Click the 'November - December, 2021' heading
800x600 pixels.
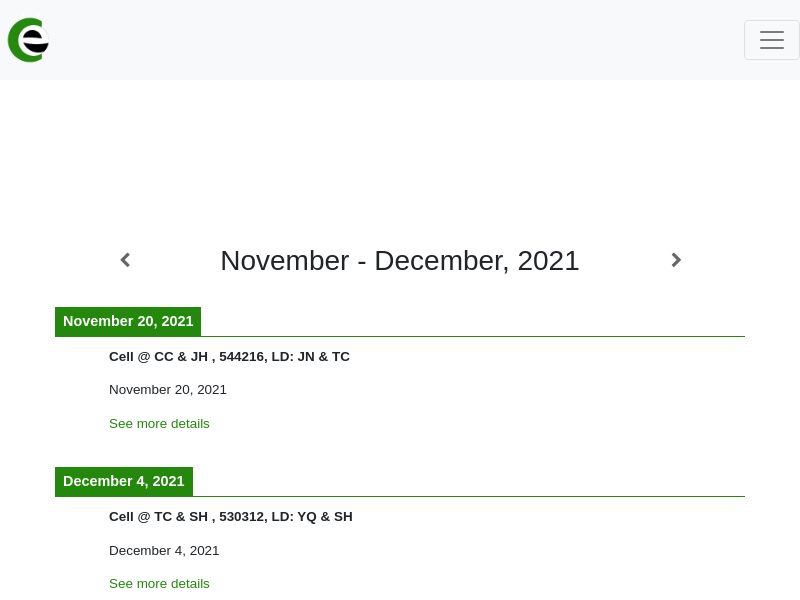point(400,261)
